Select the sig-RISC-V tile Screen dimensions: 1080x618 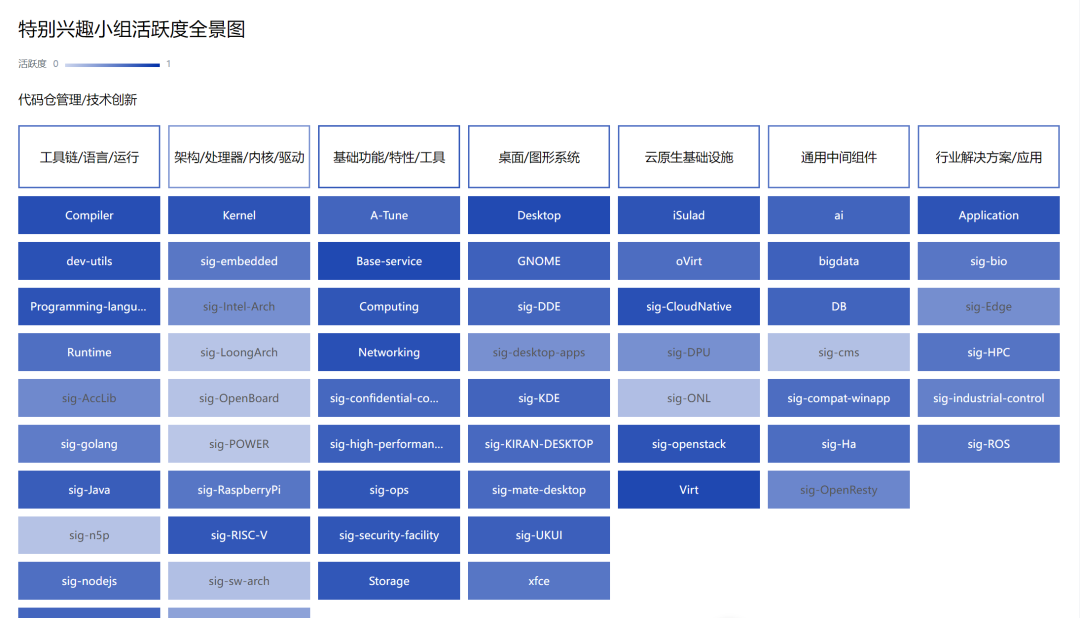(239, 535)
